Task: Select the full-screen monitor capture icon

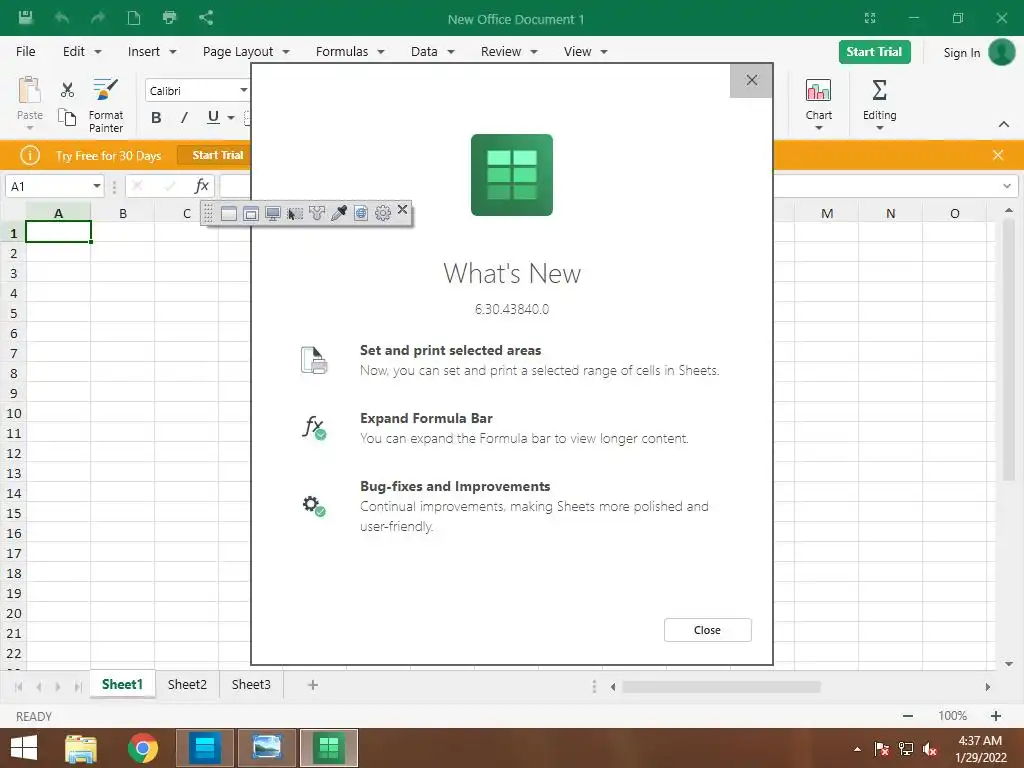Action: click(273, 214)
